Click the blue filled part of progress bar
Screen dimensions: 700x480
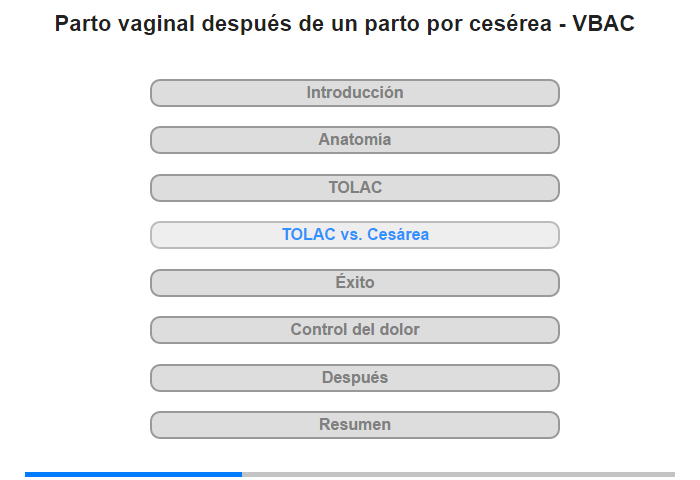click(133, 474)
